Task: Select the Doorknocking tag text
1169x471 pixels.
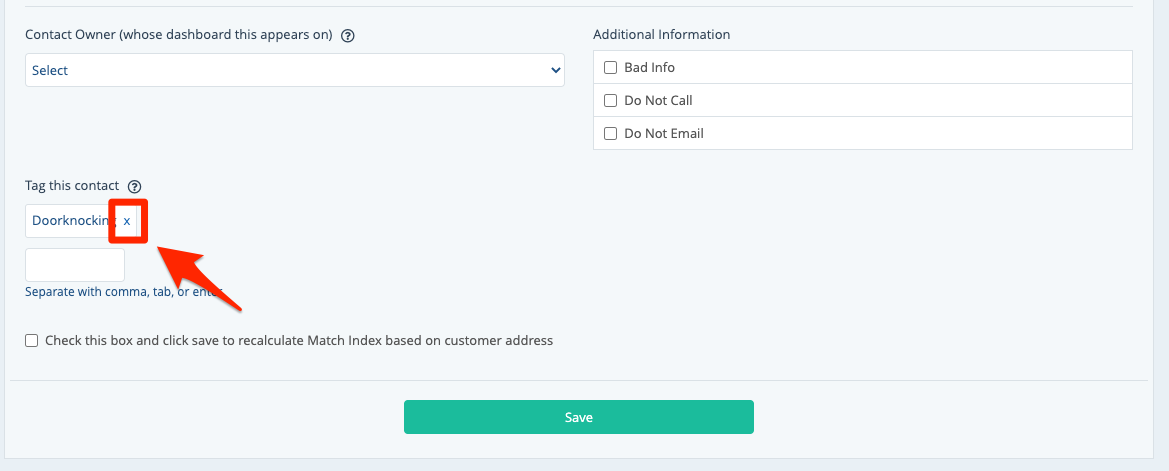Action: (73, 221)
